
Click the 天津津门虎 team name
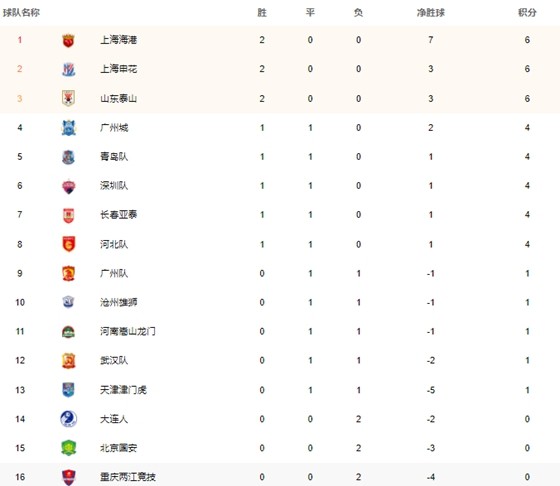pos(123,390)
